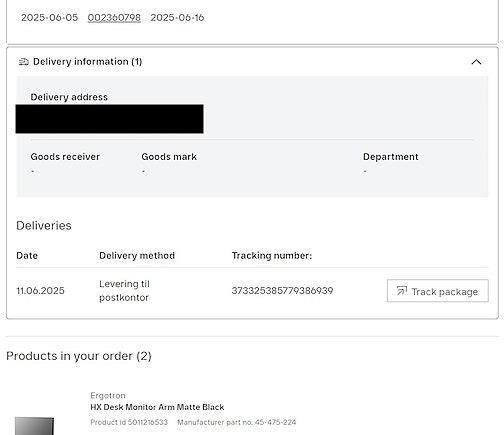Viewport: 504px width, 435px height.
Task: Open HX Desk Monitor Arm Matte Black product
Action: (x=157, y=407)
